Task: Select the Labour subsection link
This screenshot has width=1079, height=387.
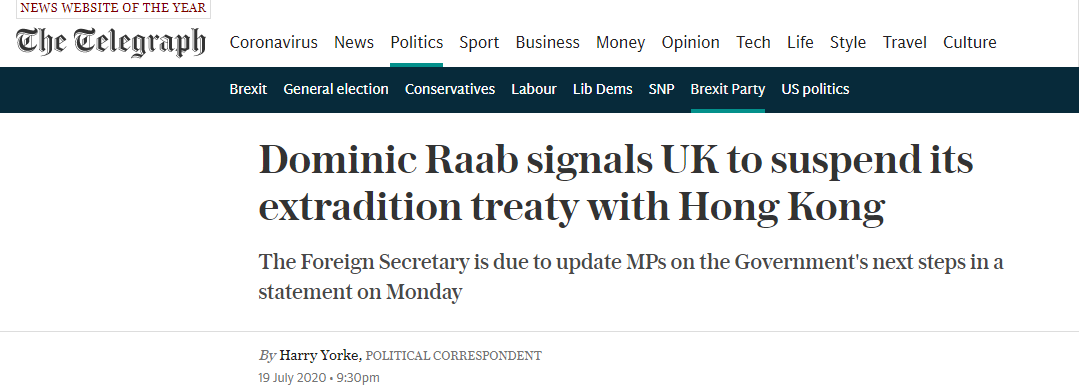Action: pyautogui.click(x=533, y=89)
